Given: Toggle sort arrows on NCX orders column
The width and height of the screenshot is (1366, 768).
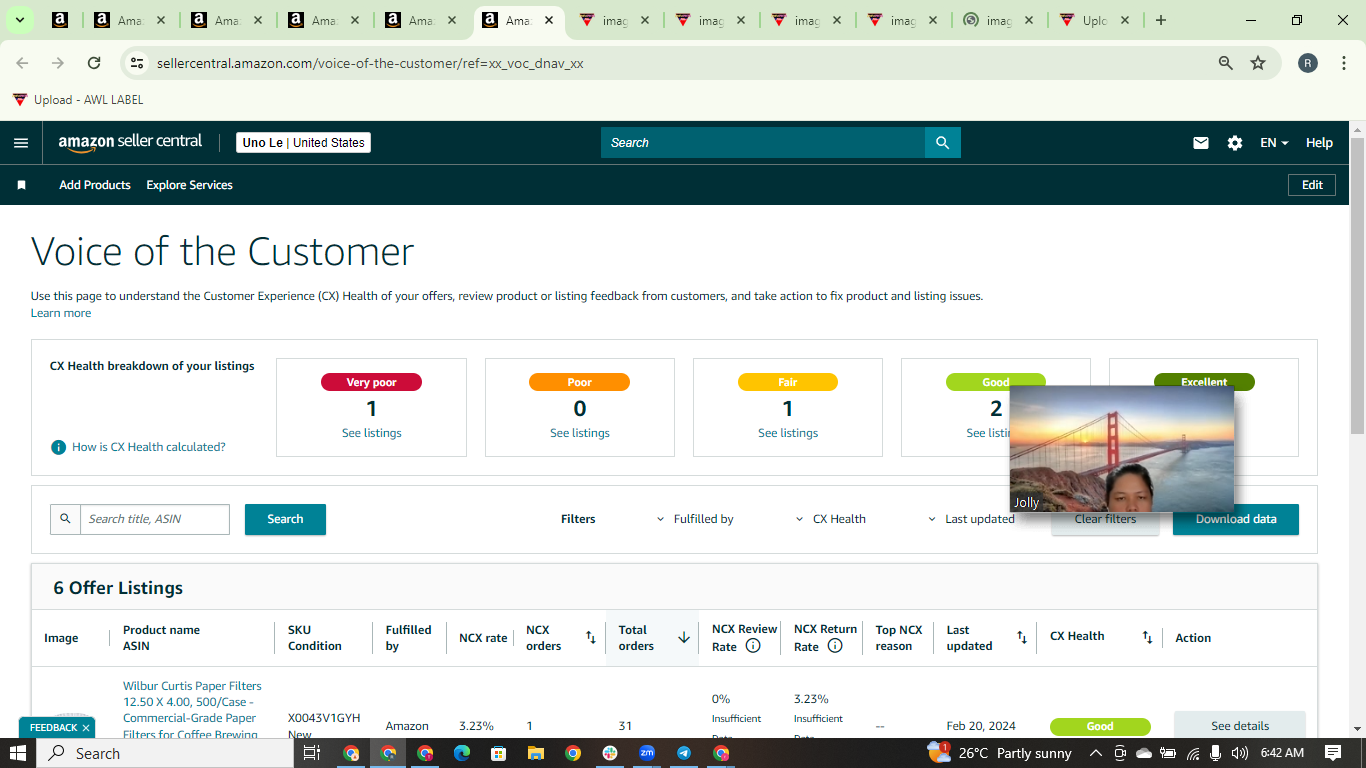Looking at the screenshot, I should [x=590, y=637].
